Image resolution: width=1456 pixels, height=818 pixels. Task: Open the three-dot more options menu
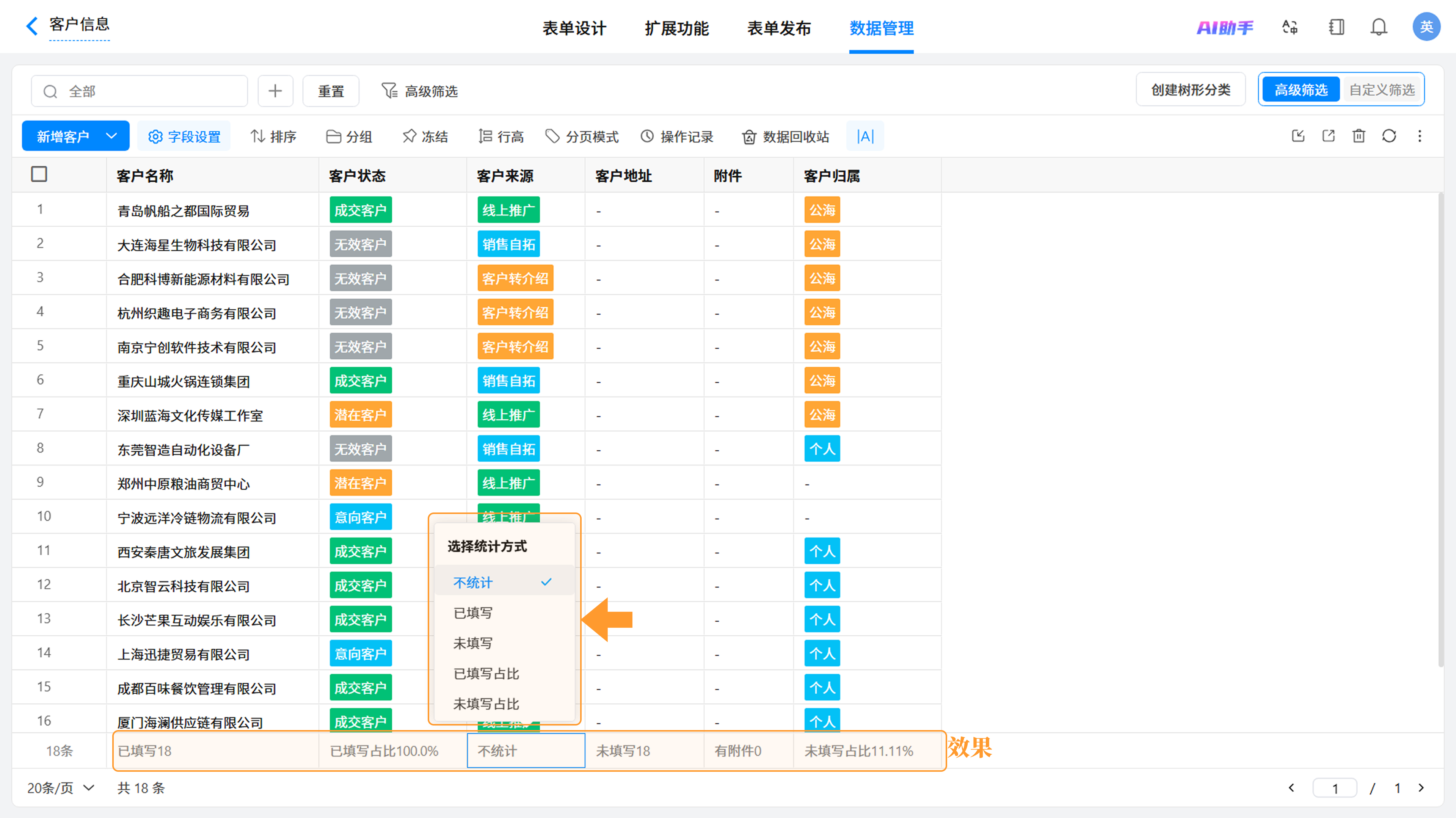(x=1419, y=136)
